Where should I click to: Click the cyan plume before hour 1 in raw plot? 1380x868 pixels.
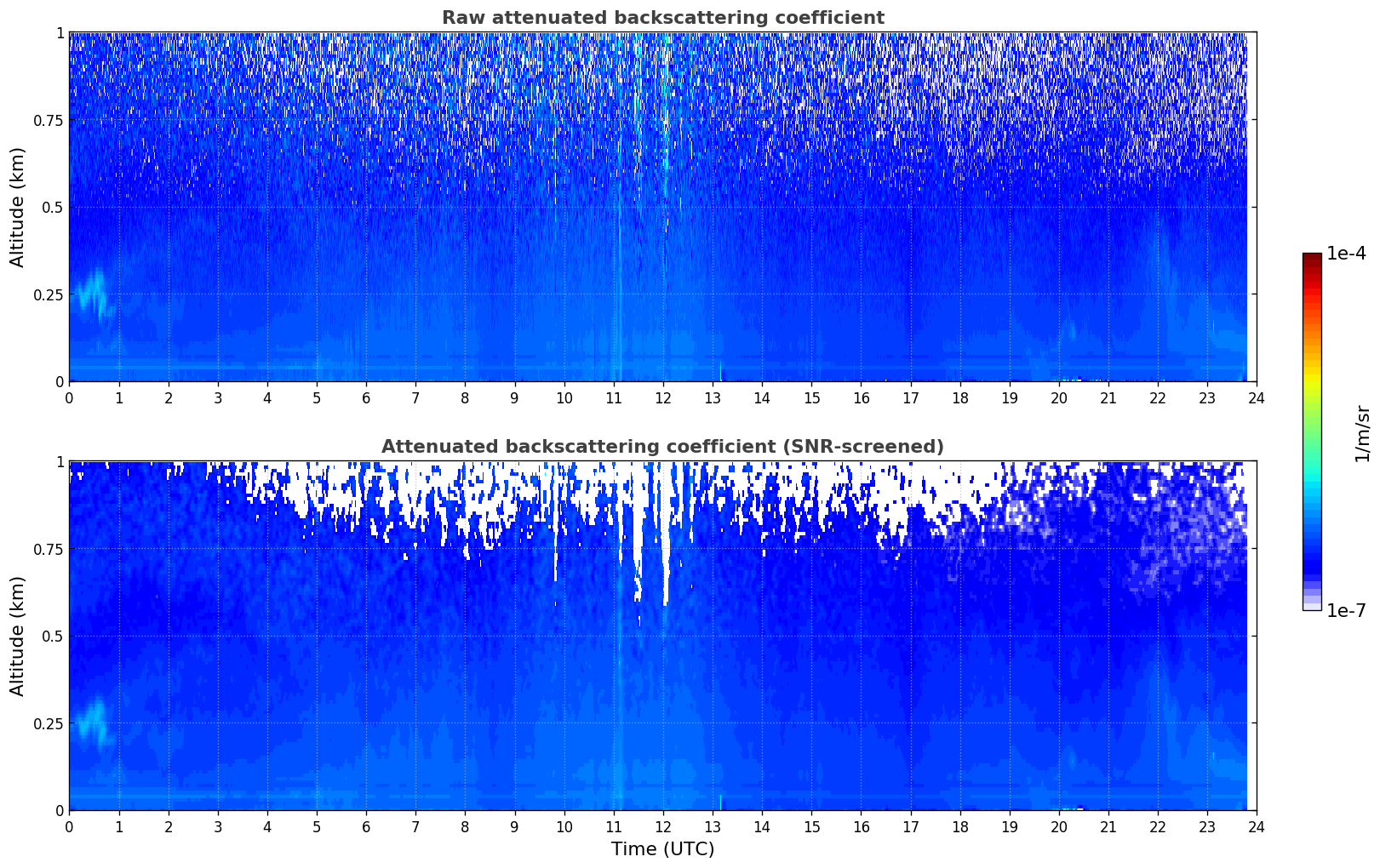(93, 294)
